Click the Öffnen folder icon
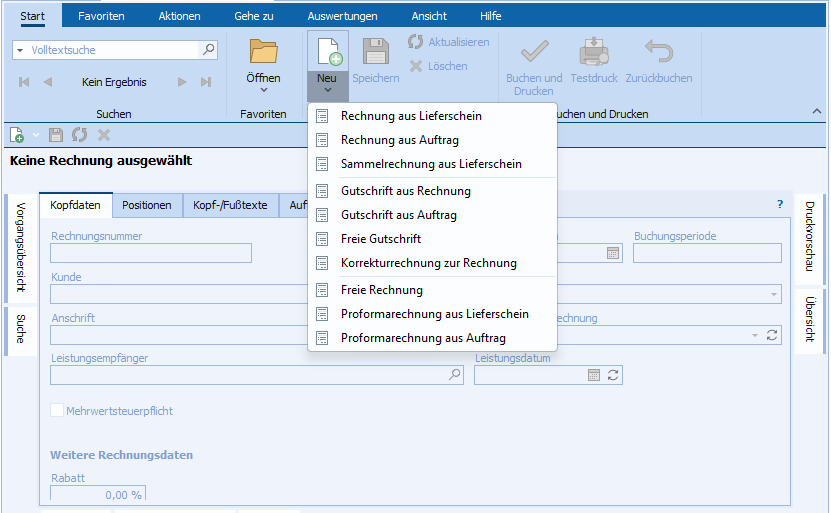This screenshot has width=831, height=513. click(263, 51)
